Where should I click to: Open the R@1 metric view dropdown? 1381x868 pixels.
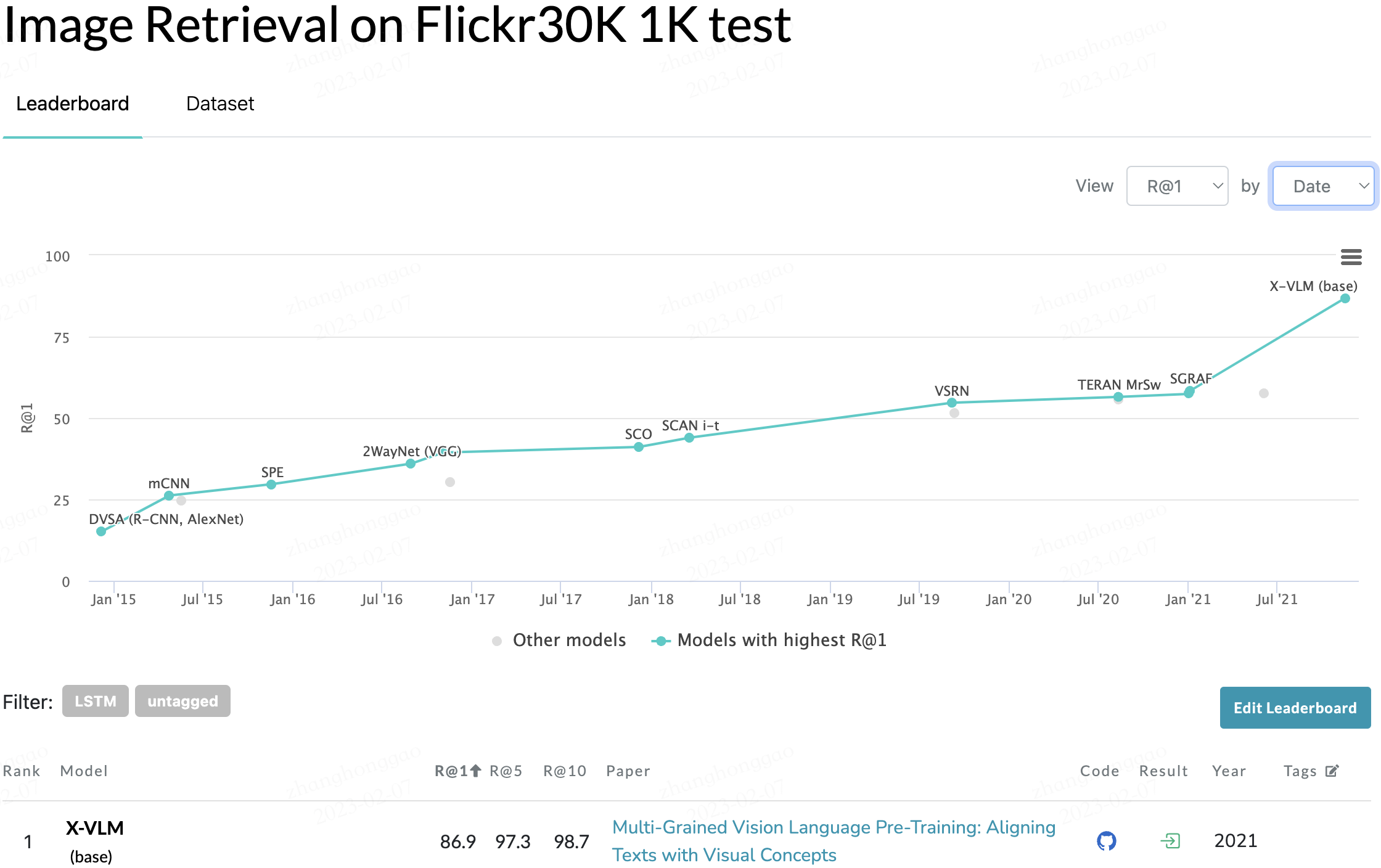click(1177, 186)
